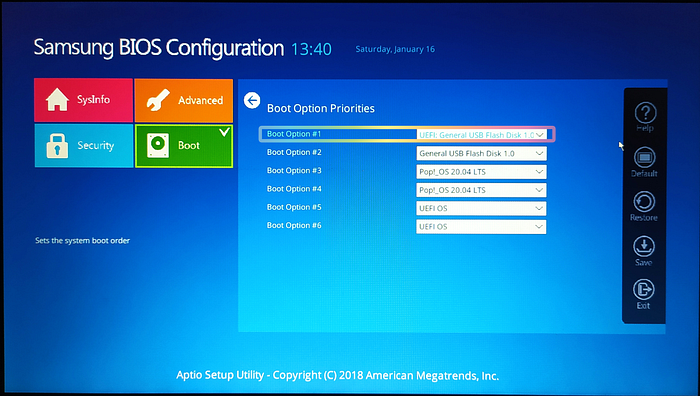Click the 'Sets the system boot order' text
Image resolution: width=700 pixels, height=396 pixels.
point(83,241)
